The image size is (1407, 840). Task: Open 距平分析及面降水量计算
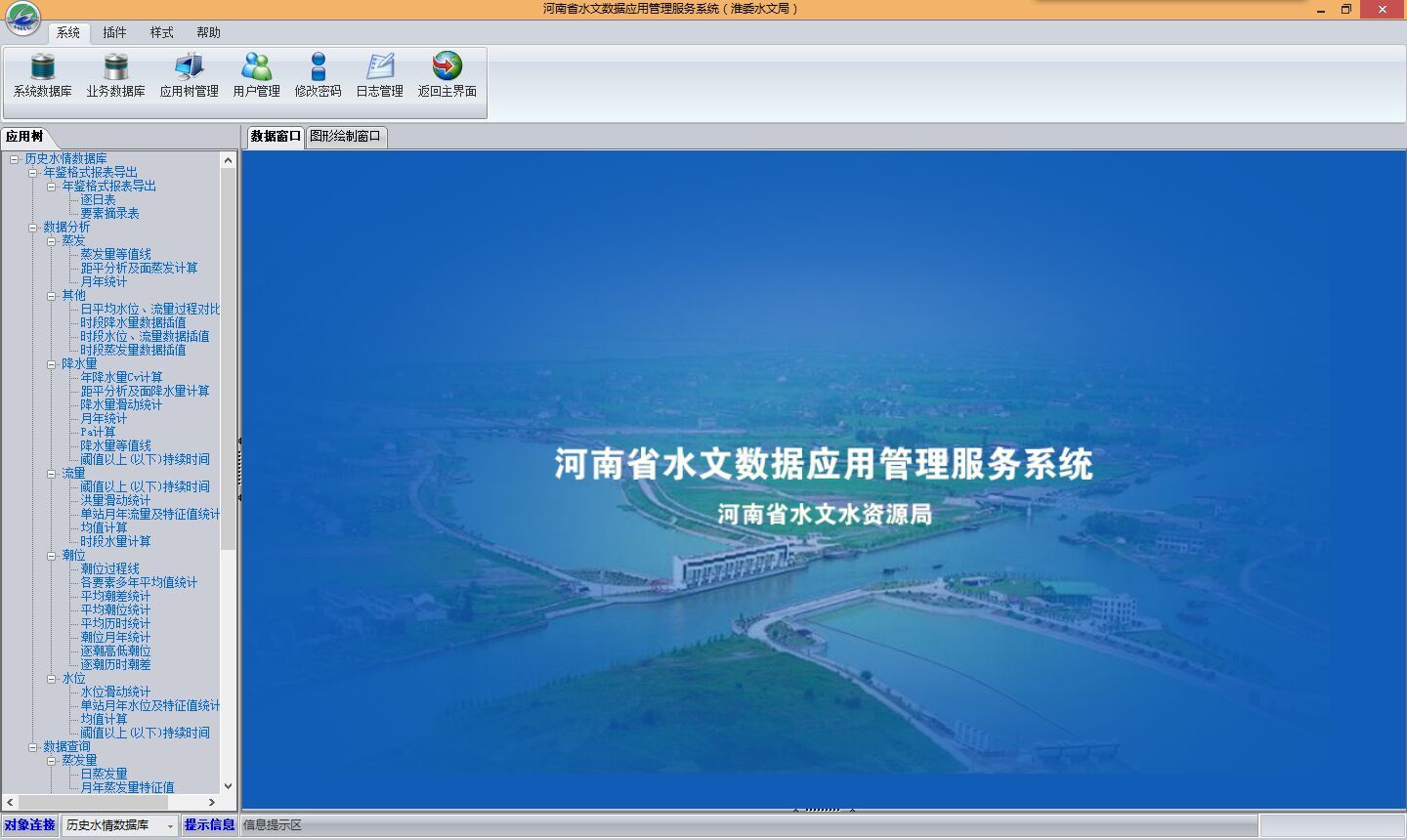pos(145,391)
